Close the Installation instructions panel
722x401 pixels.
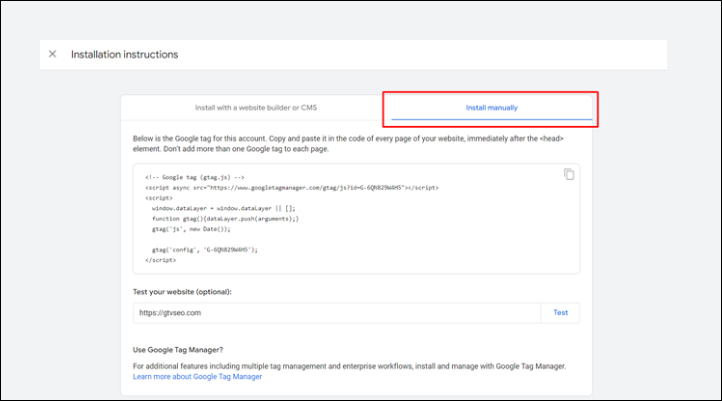pyautogui.click(x=52, y=54)
